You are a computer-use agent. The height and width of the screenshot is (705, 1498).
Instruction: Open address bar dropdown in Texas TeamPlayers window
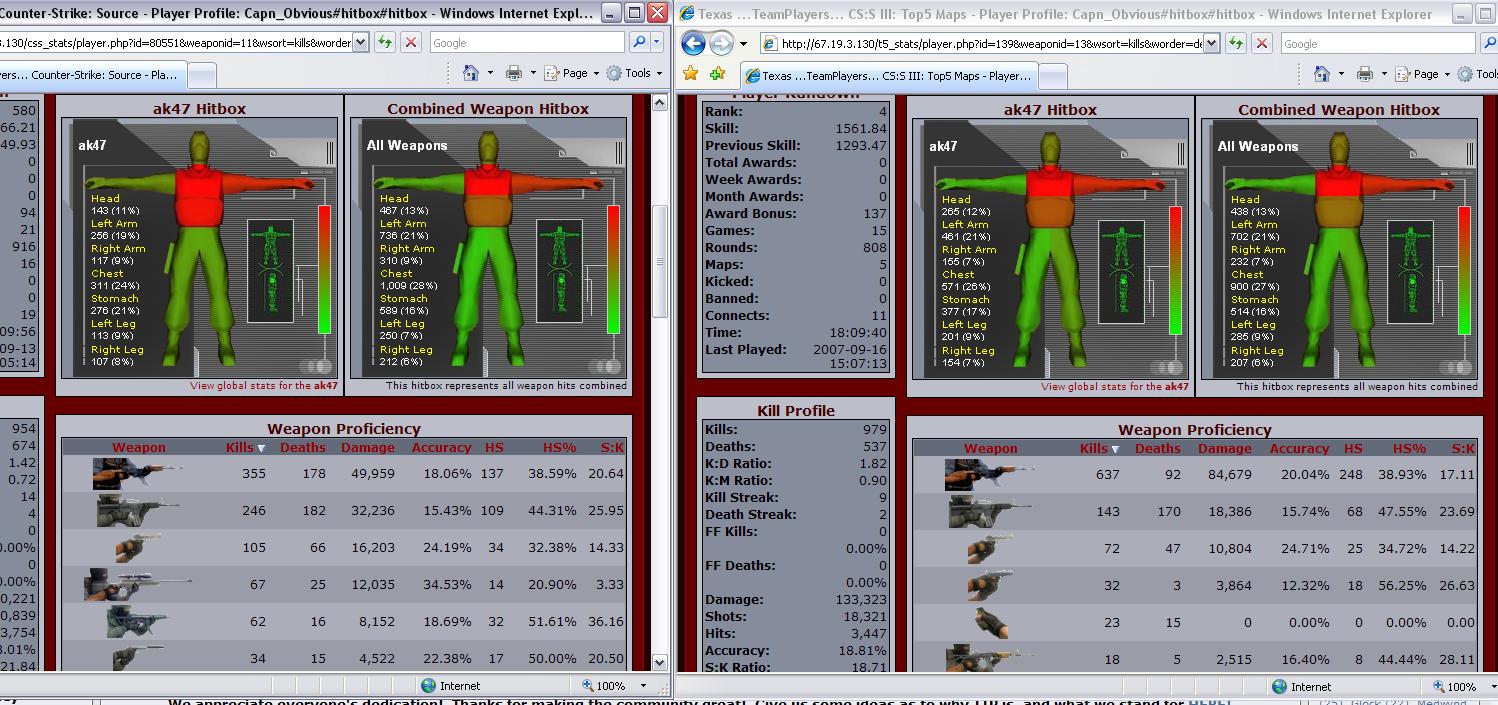1211,43
